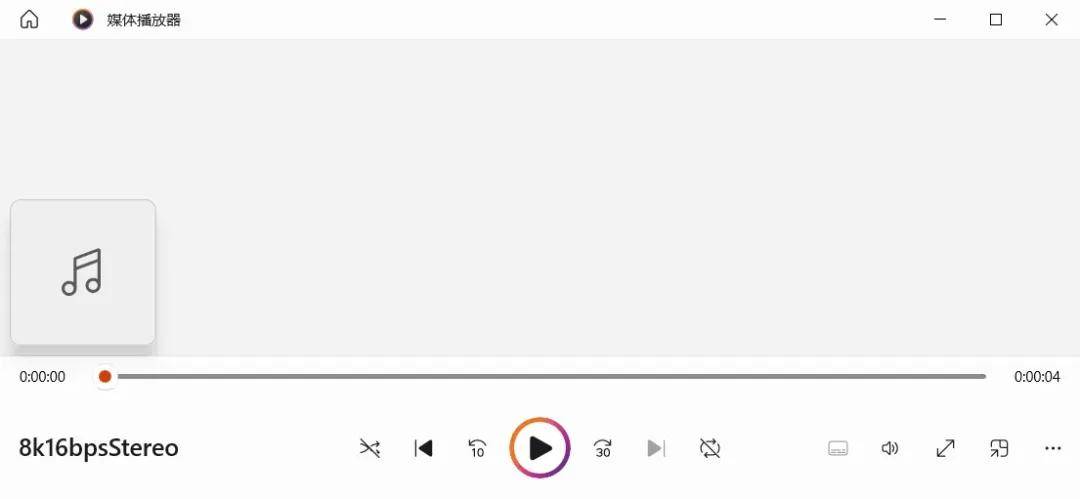Open the volume control flyout
The image size is (1080, 499).
890,449
